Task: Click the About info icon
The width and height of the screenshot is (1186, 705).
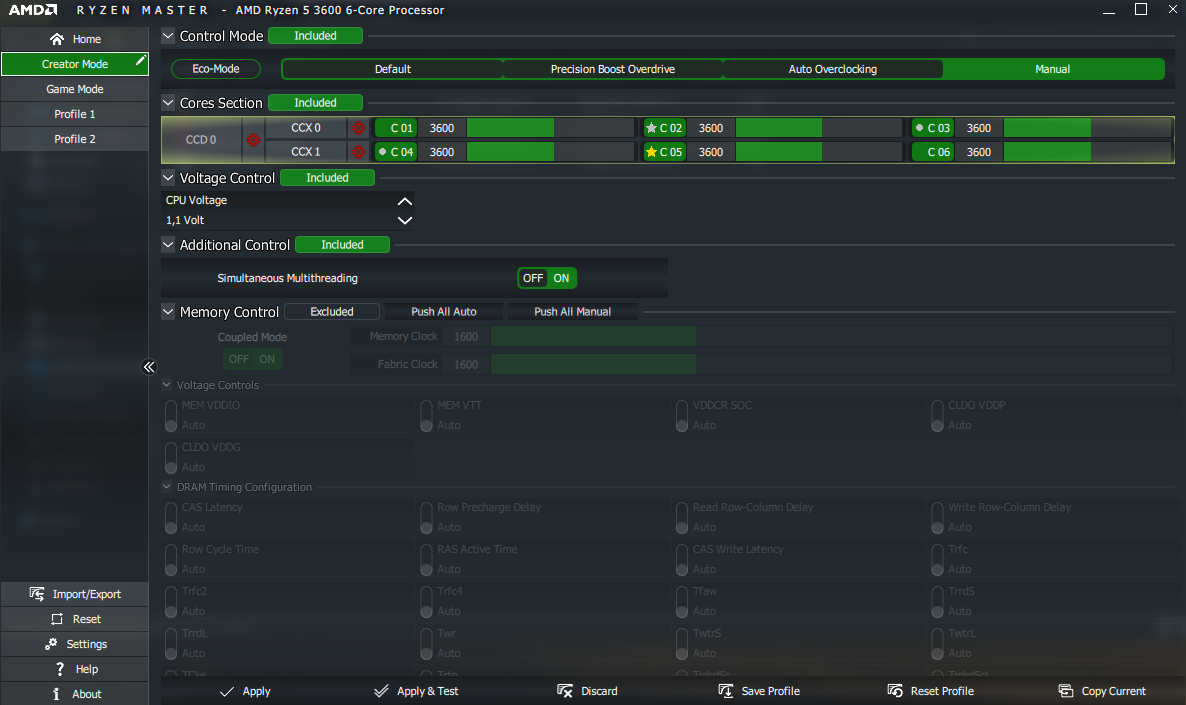Action: (56, 694)
